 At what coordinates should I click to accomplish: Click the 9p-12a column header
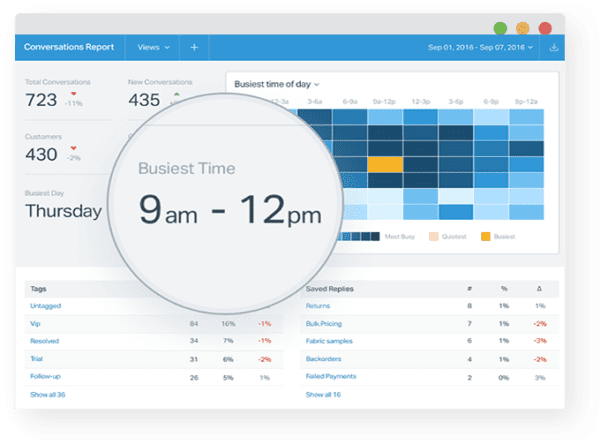coord(526,101)
